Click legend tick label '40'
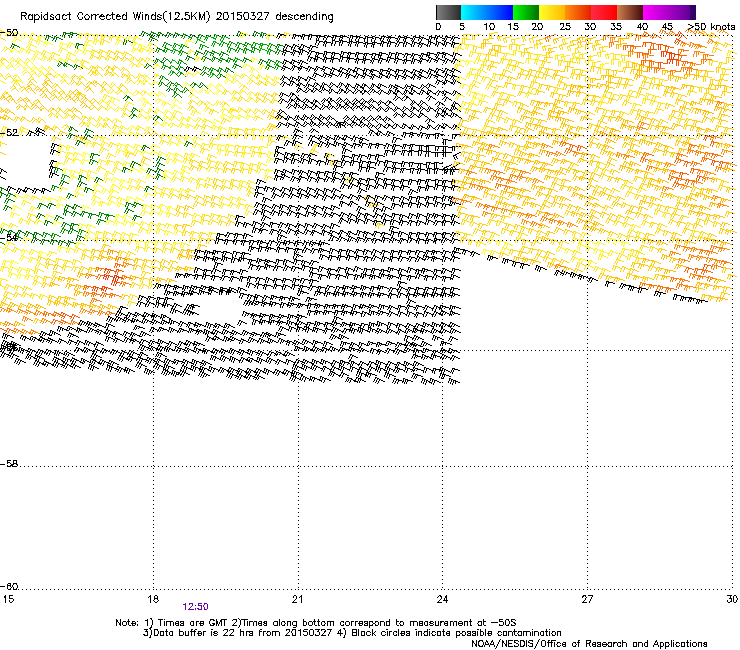Image resolution: width=740 pixels, height=650 pixels. [642, 27]
